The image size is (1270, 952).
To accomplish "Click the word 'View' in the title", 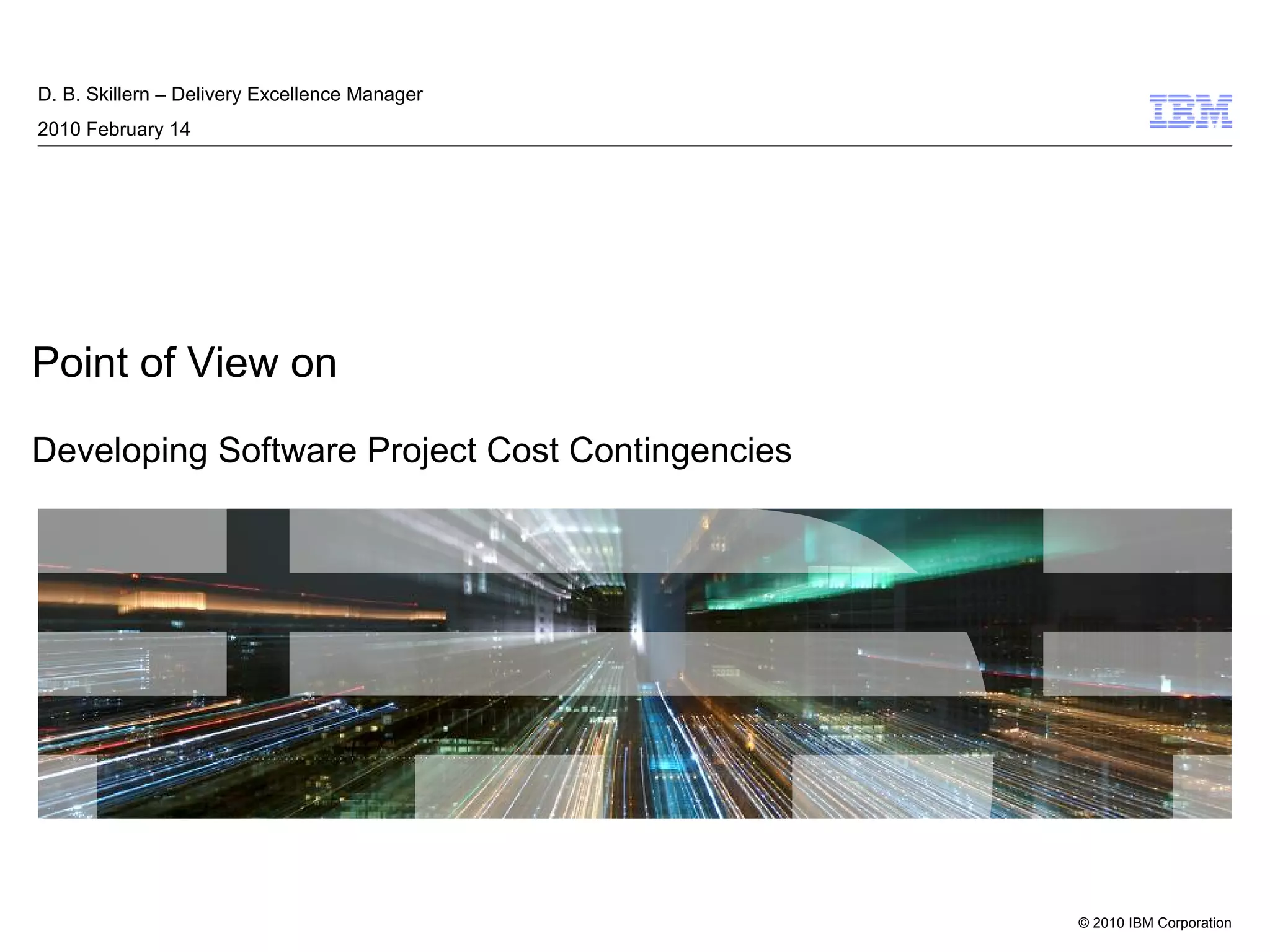I will click(x=233, y=363).
